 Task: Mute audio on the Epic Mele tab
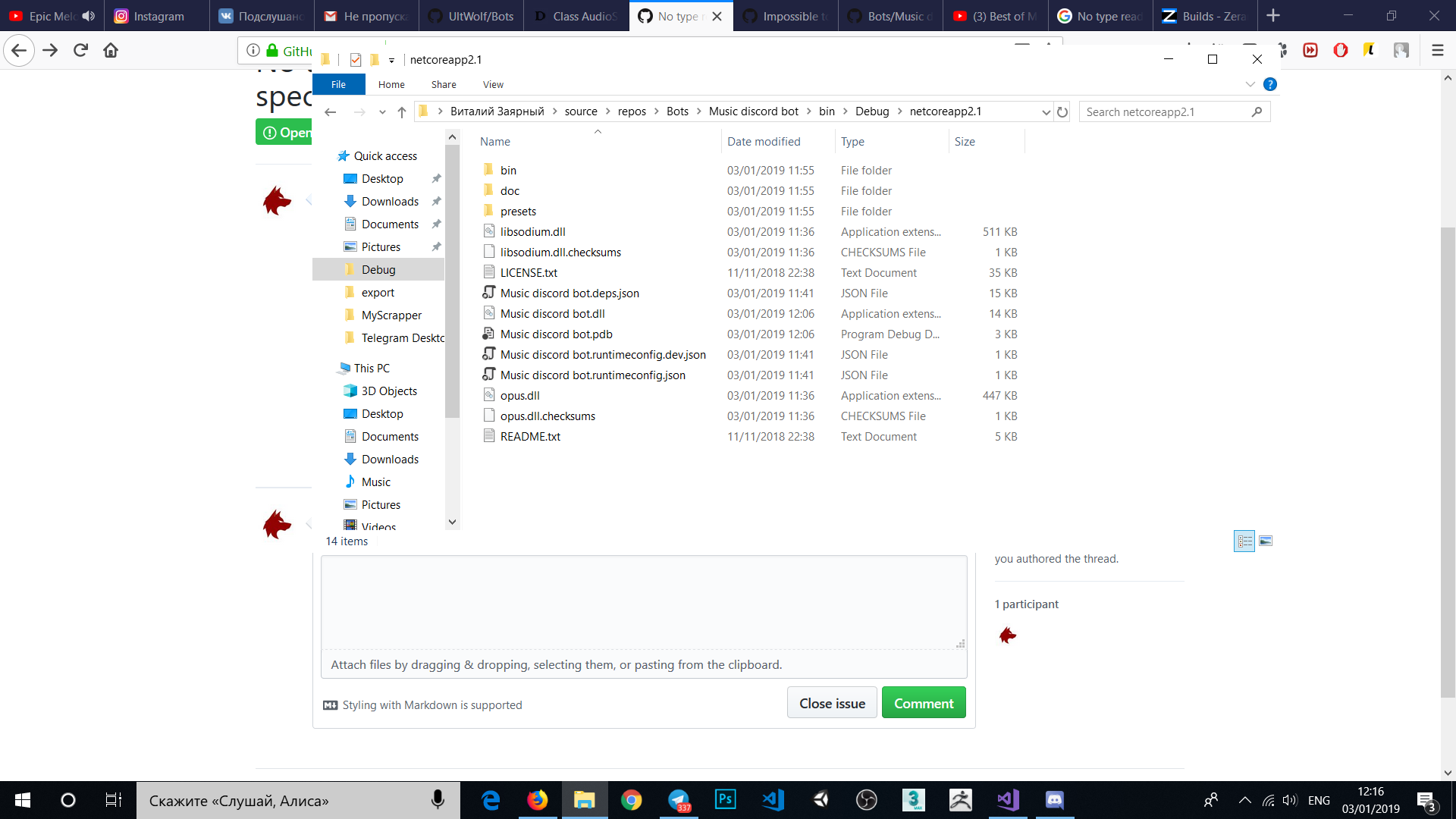coord(89,15)
